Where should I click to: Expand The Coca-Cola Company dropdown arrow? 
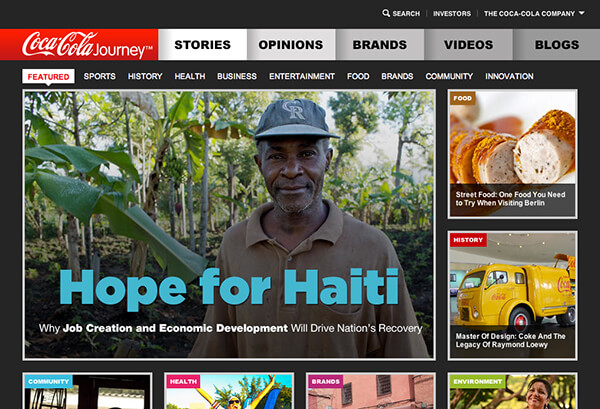point(582,13)
